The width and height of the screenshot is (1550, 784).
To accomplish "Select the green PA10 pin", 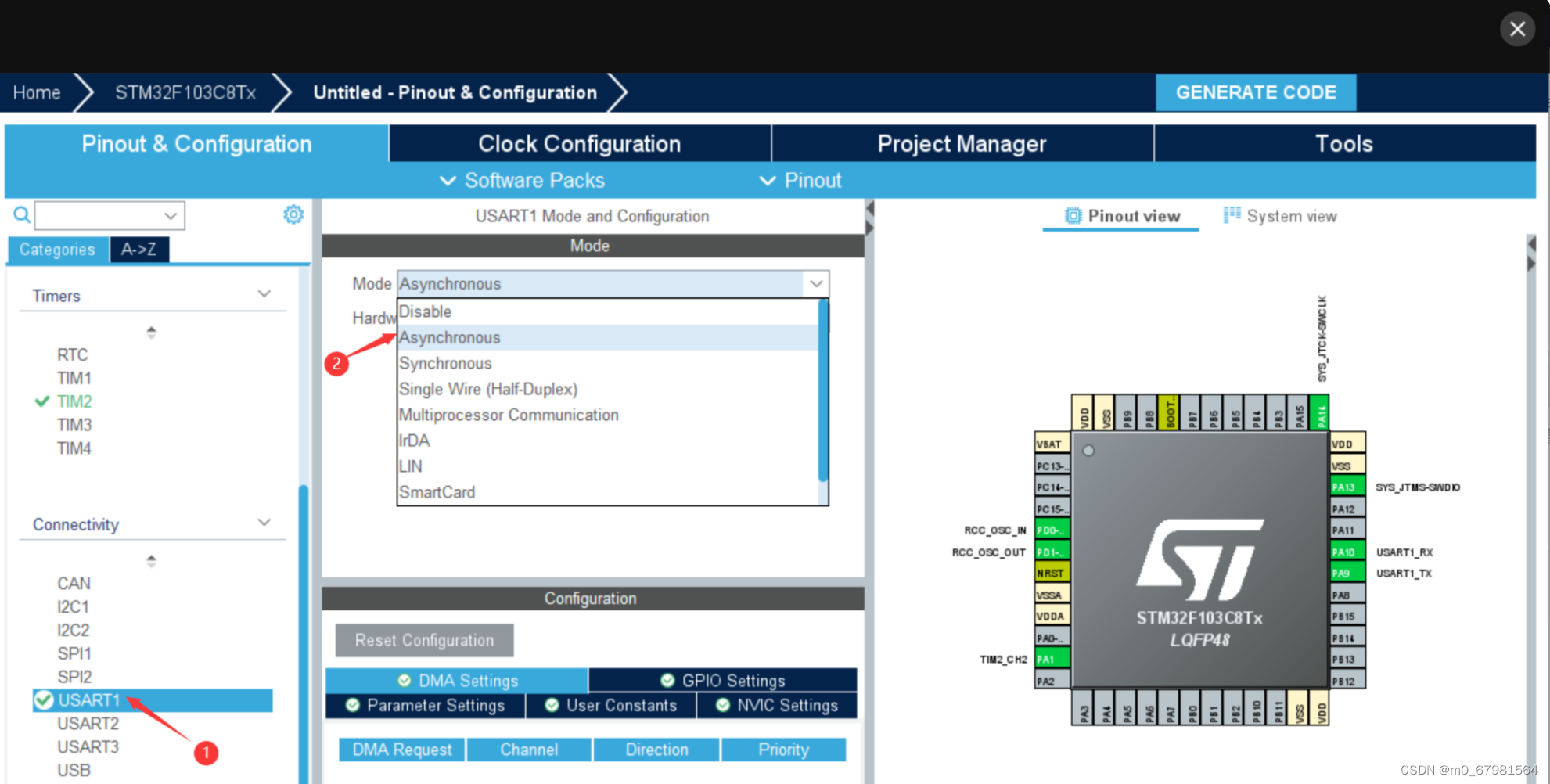I will pyautogui.click(x=1347, y=552).
